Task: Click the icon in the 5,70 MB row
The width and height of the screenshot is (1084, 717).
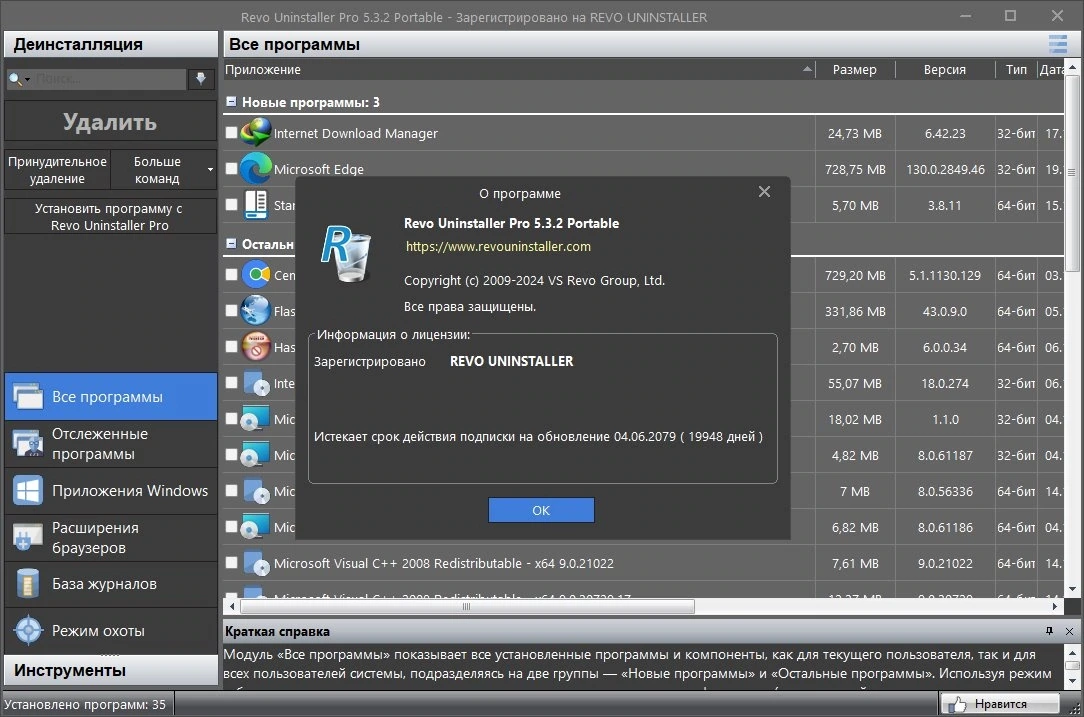Action: tap(255, 205)
